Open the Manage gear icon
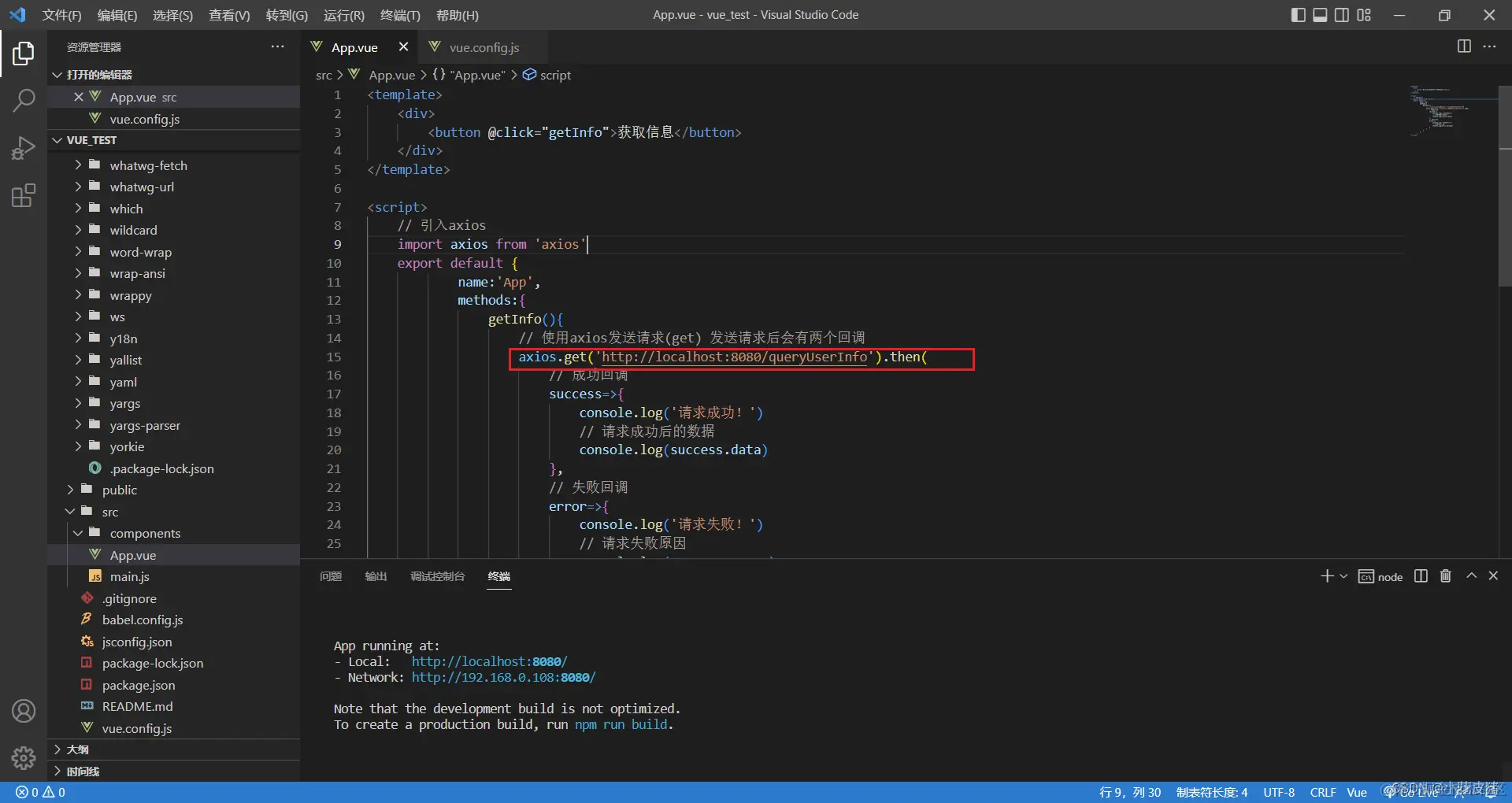 pyautogui.click(x=24, y=758)
